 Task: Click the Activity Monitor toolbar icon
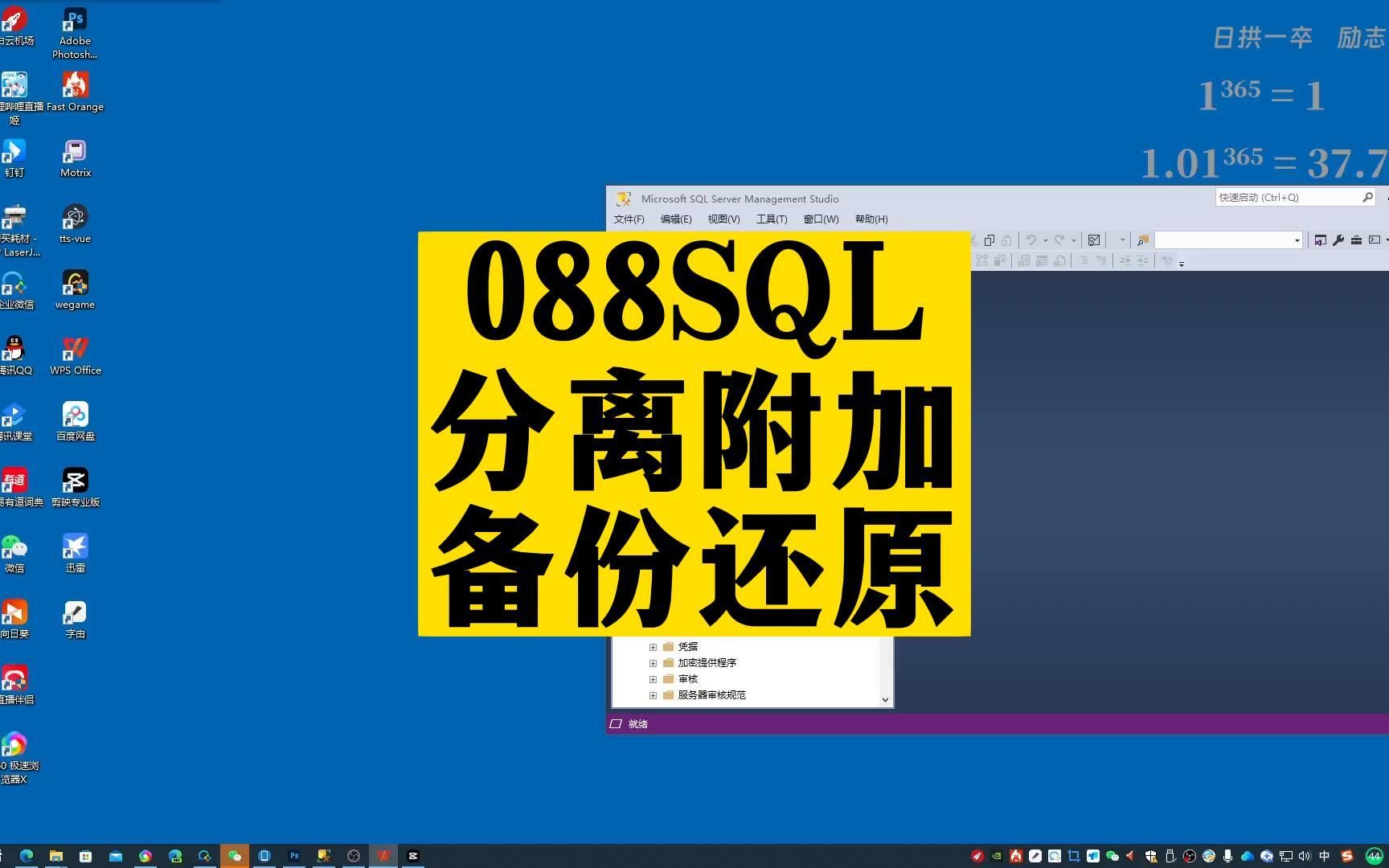pyautogui.click(x=1094, y=240)
